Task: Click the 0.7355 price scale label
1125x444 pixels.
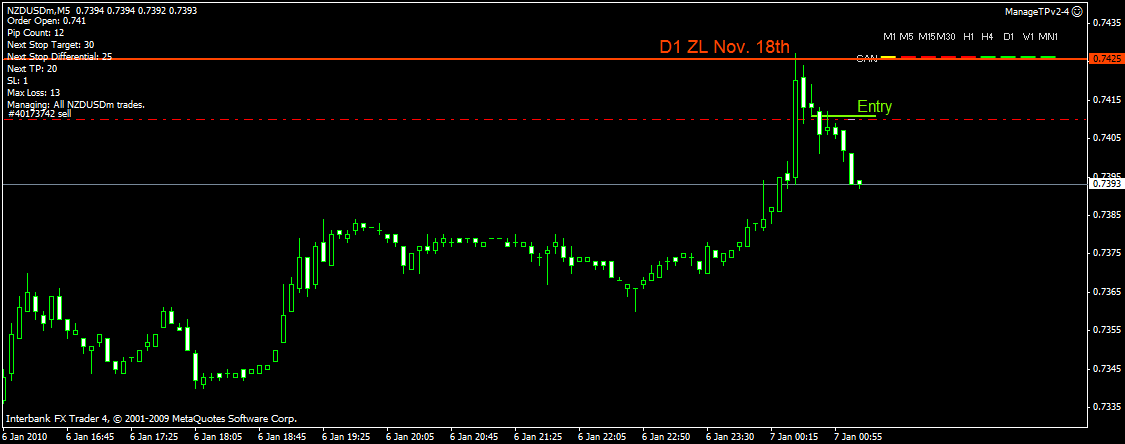Action: pos(1106,330)
